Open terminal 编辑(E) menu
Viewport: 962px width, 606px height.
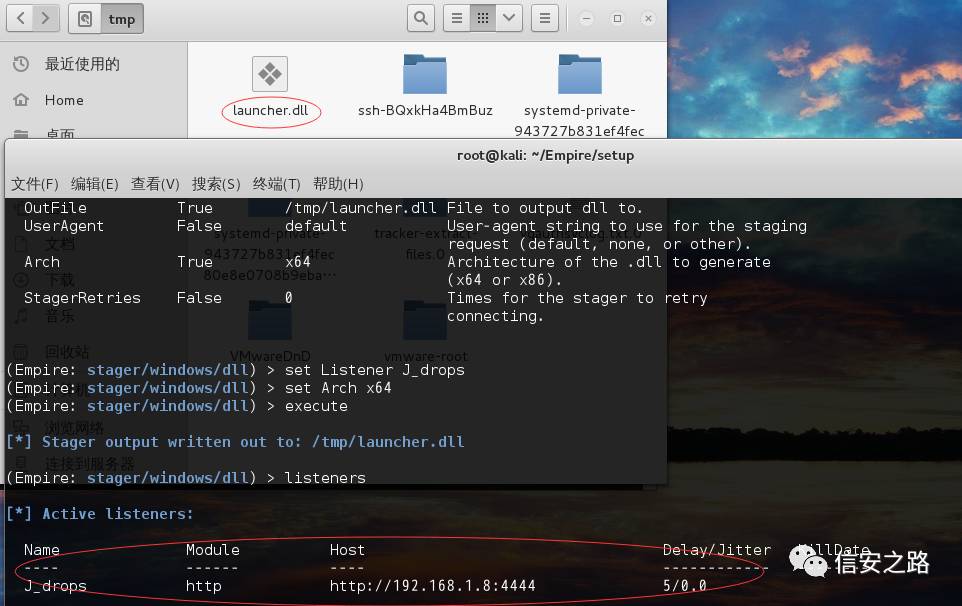coord(94,184)
